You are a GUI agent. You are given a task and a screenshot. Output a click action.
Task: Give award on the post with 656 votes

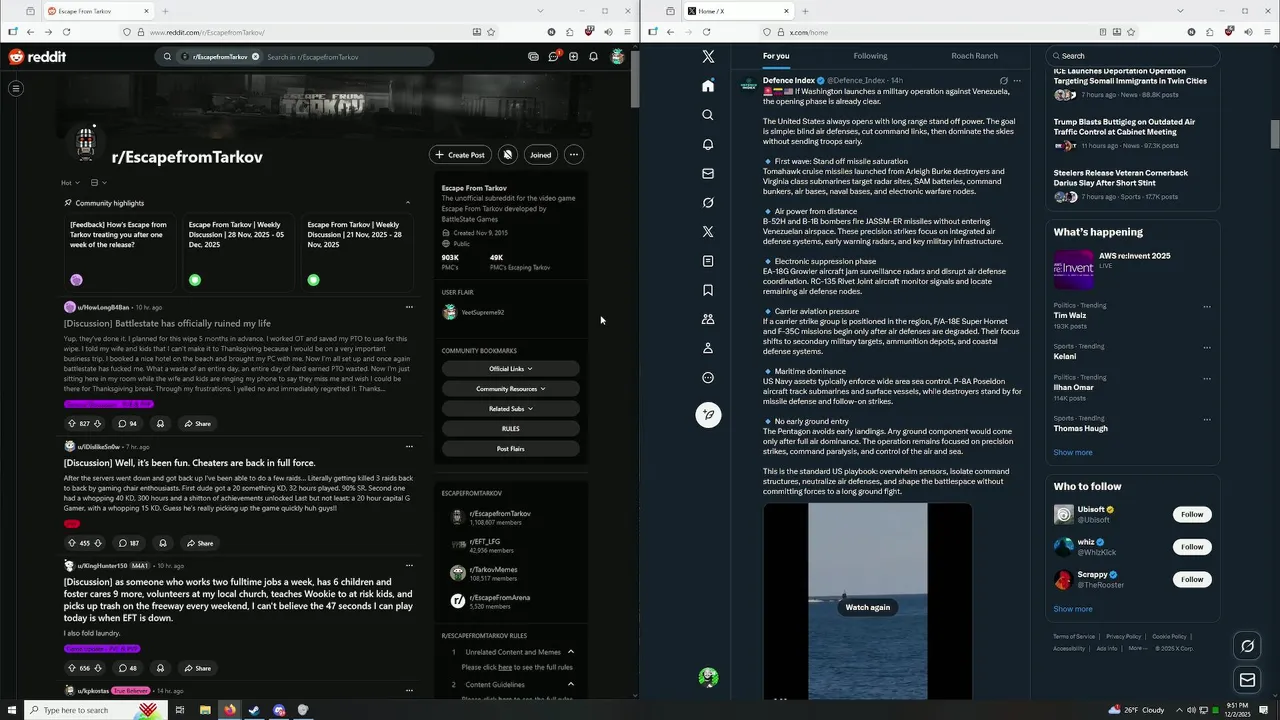click(x=159, y=668)
